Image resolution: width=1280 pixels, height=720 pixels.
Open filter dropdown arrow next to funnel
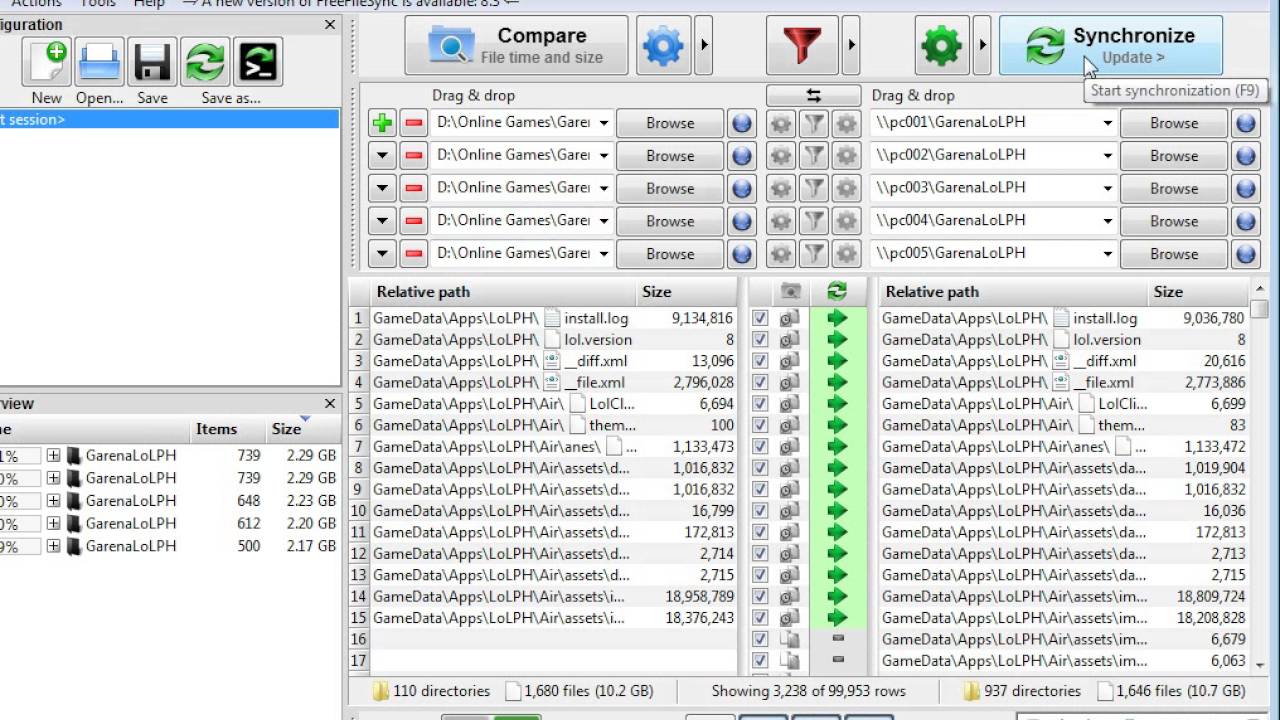tap(851, 46)
